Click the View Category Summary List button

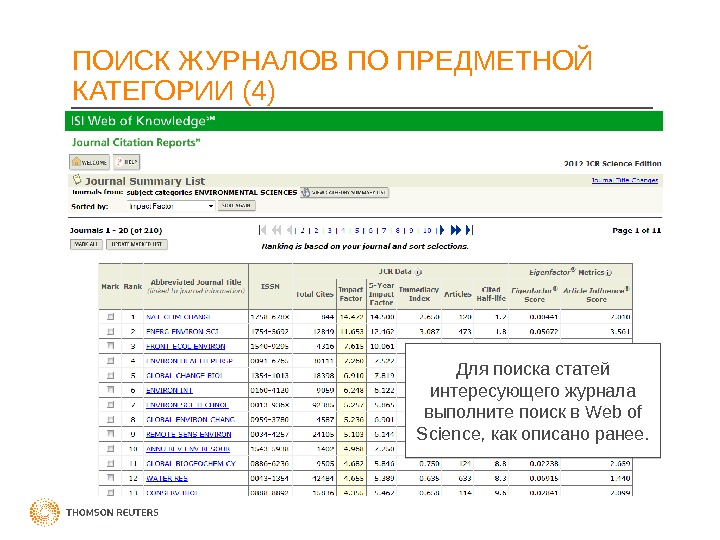344,192
